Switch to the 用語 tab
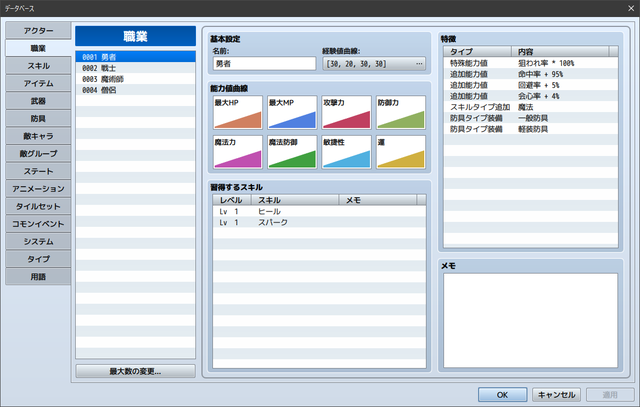 [x=38, y=276]
